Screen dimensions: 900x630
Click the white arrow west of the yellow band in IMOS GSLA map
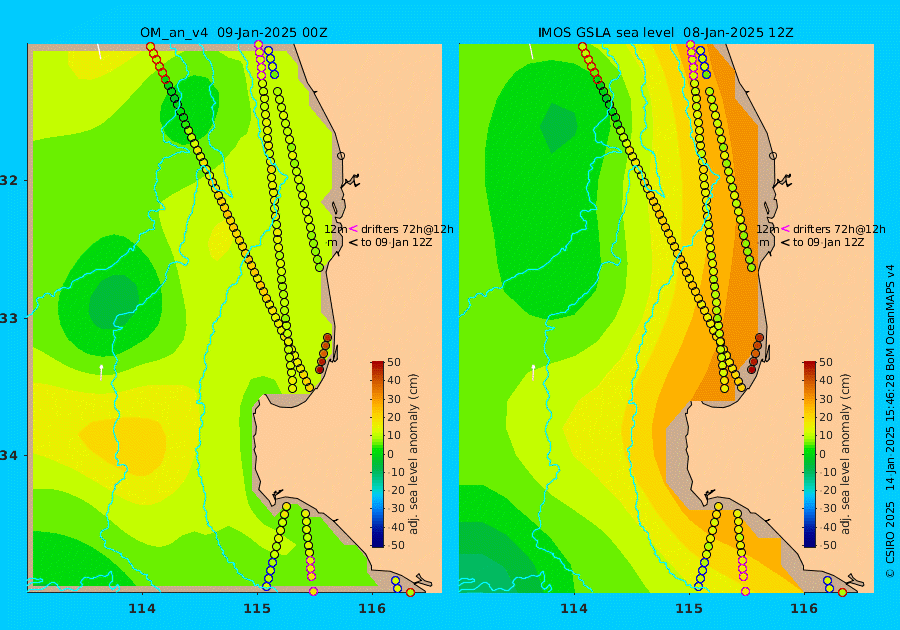tap(534, 372)
